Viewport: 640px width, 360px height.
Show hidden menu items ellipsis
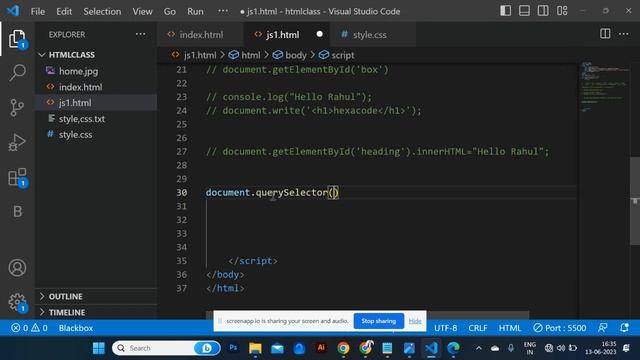pos(223,11)
